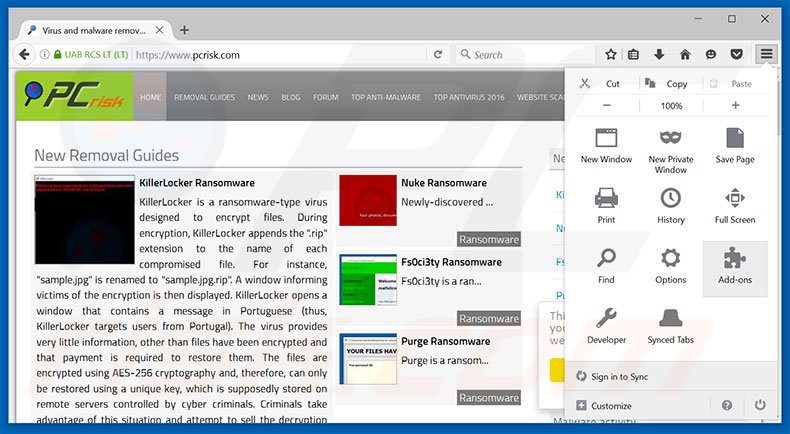Open TOP ANTI-MALWARE nav item

tap(386, 97)
